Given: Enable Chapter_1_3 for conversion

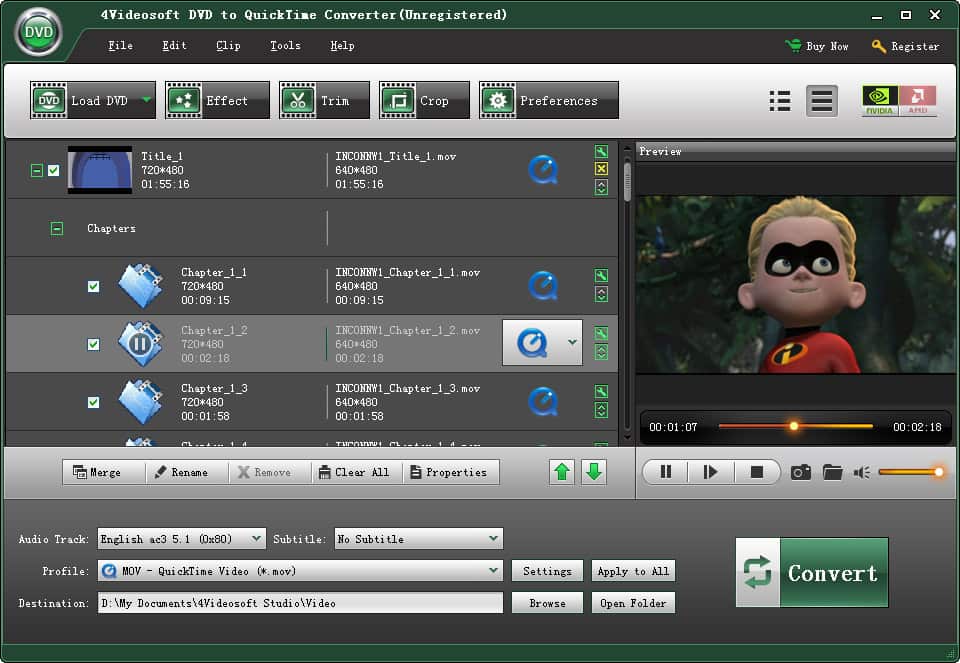Looking at the screenshot, I should 93,402.
